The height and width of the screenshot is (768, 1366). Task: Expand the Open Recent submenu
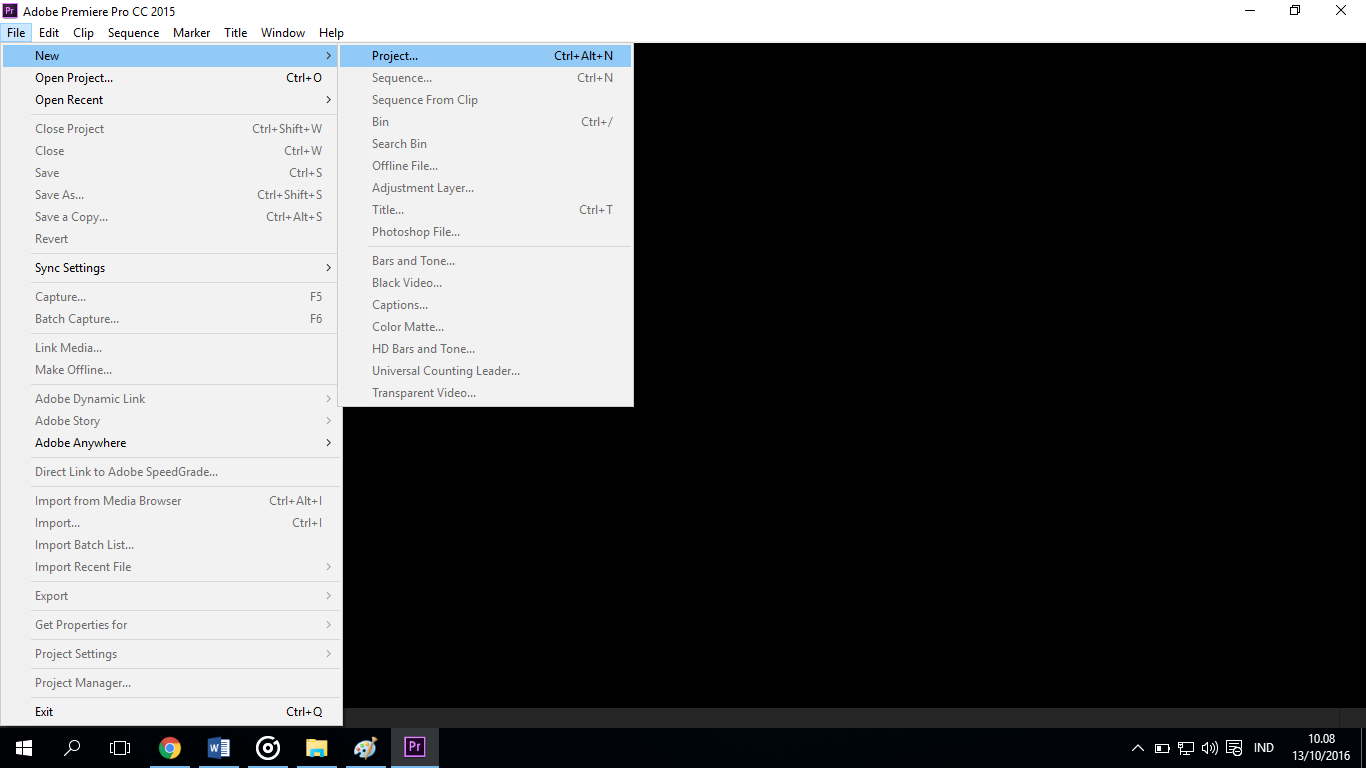(x=172, y=100)
